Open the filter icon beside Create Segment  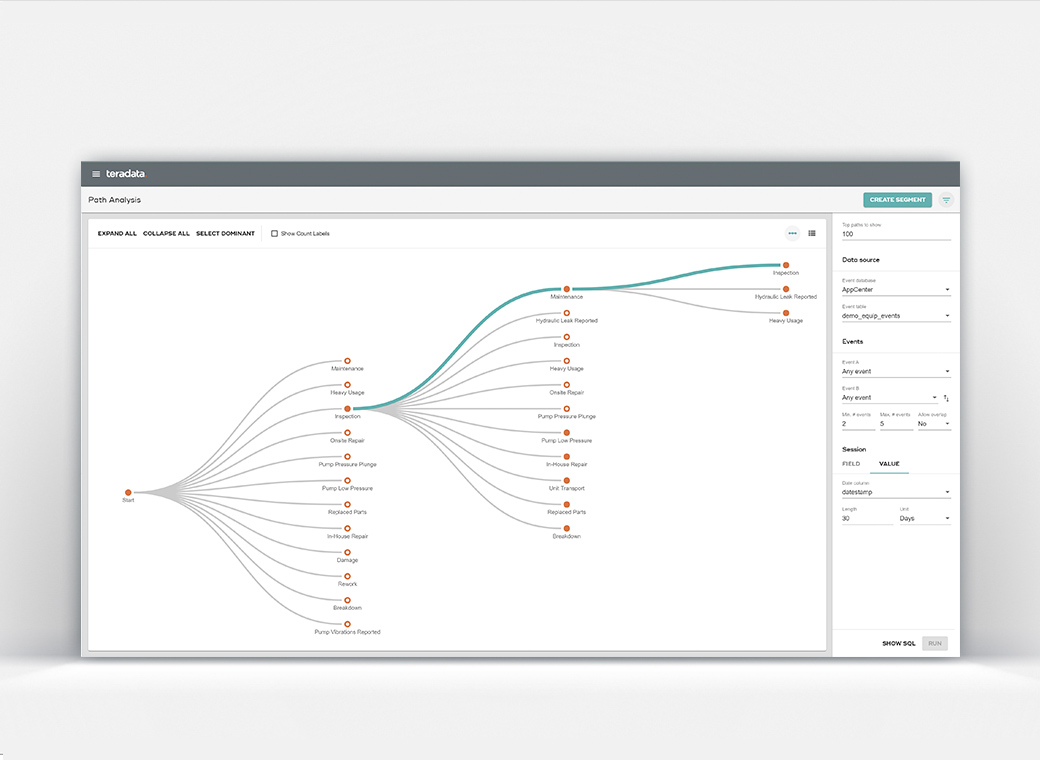tap(946, 200)
